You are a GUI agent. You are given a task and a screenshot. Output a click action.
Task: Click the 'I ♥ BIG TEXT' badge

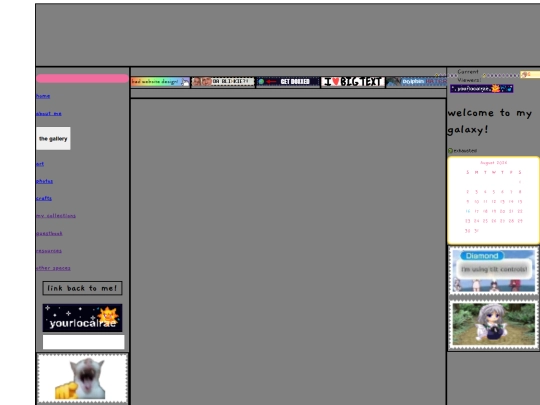353,82
